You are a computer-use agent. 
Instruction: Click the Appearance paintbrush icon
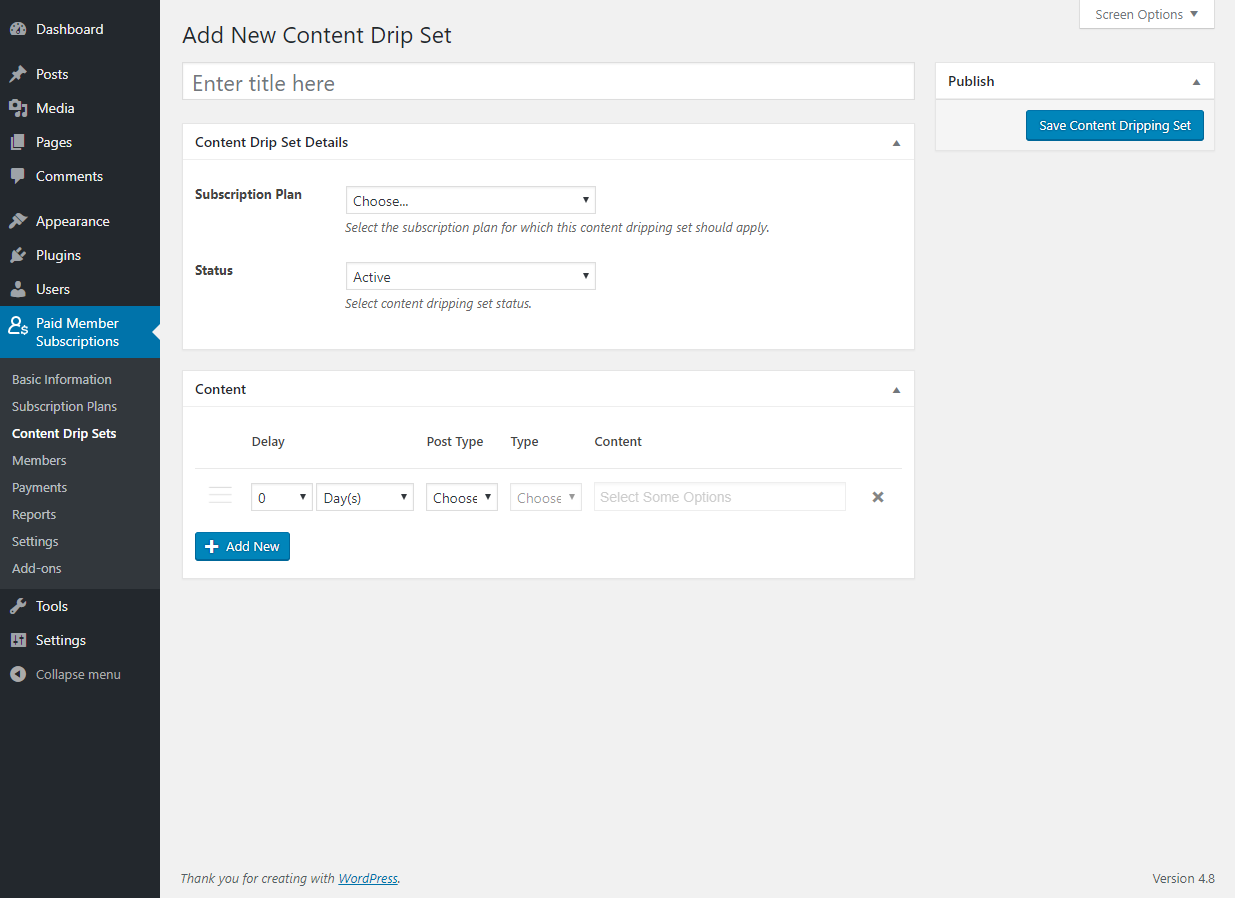(x=18, y=221)
